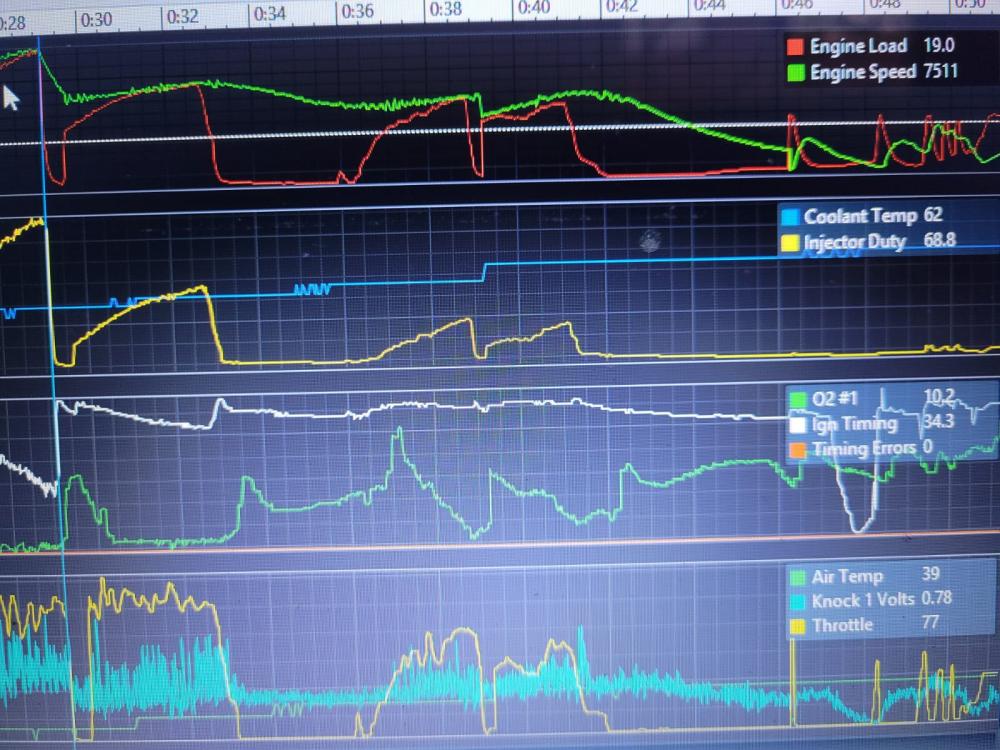Select the Engine Speed legend label
This screenshot has height=750, width=1000.
tap(863, 72)
